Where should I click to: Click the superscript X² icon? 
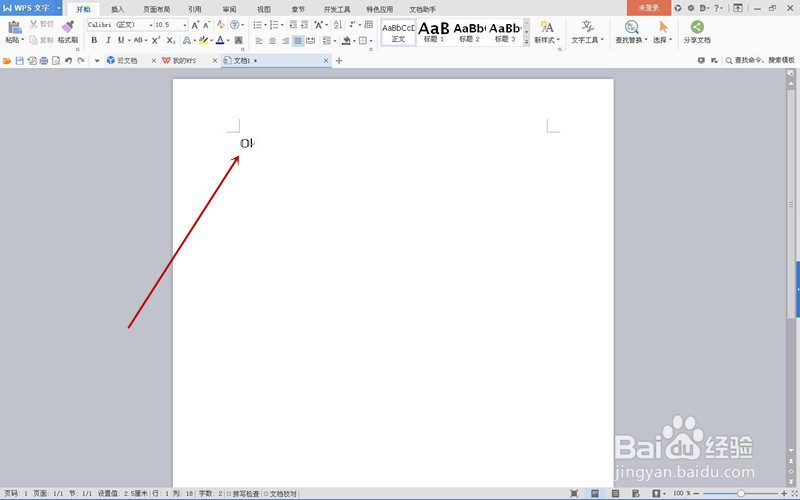pyautogui.click(x=156, y=40)
